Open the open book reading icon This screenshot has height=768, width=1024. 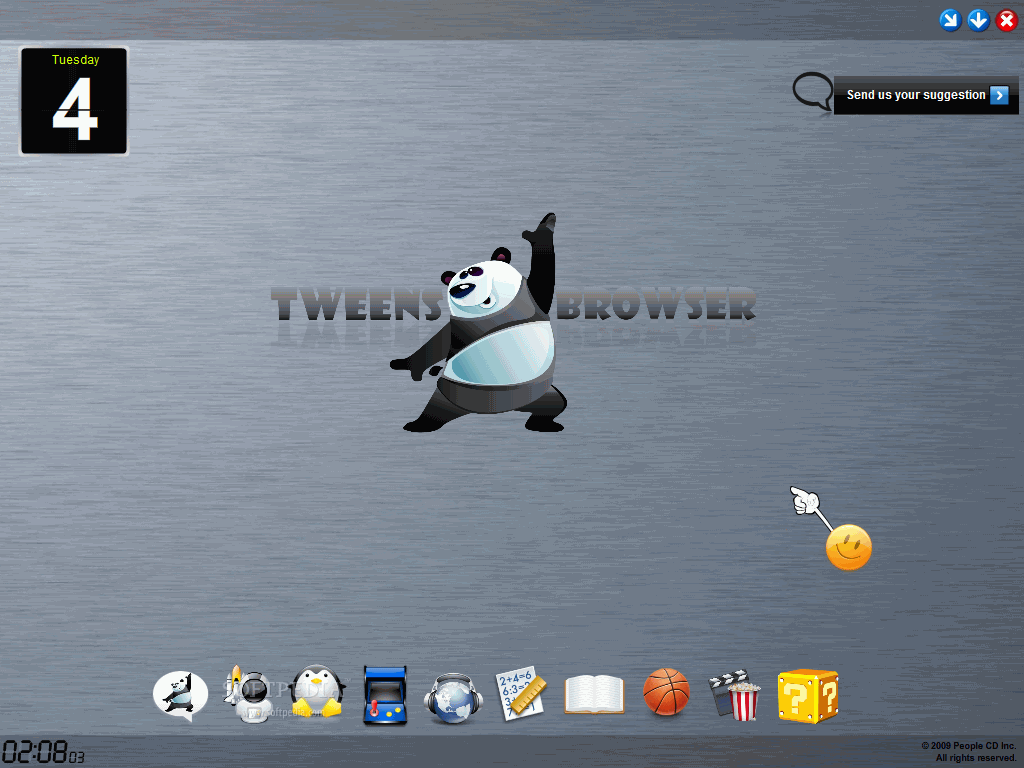tap(594, 695)
